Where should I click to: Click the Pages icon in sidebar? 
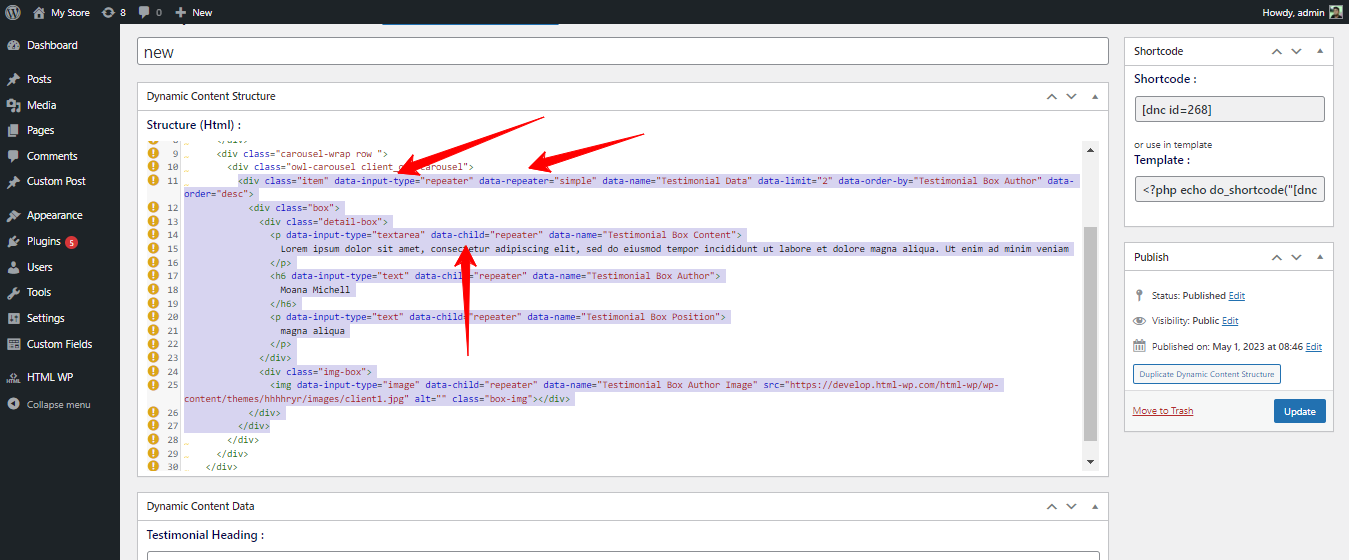14,130
